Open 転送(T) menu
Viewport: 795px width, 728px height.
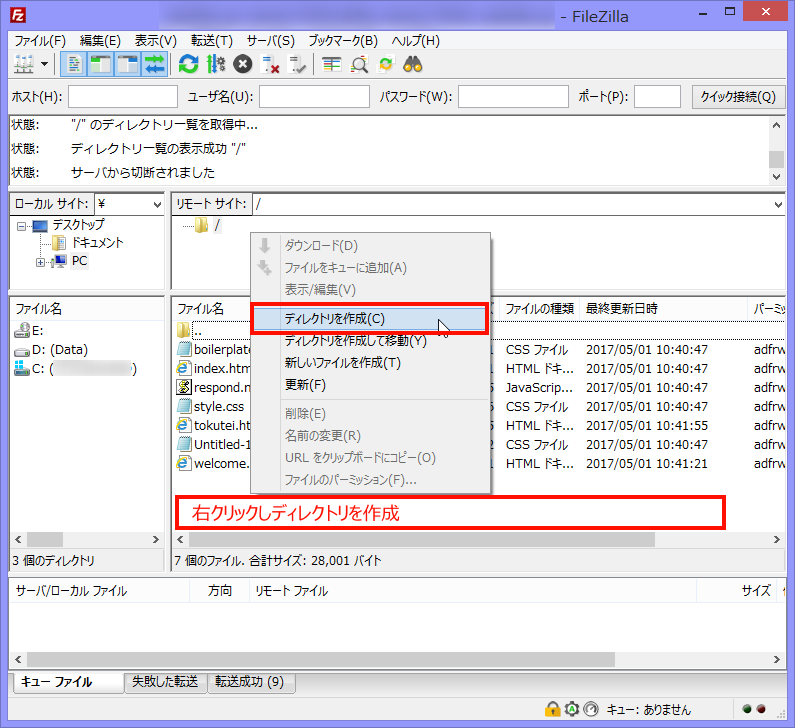(211, 41)
